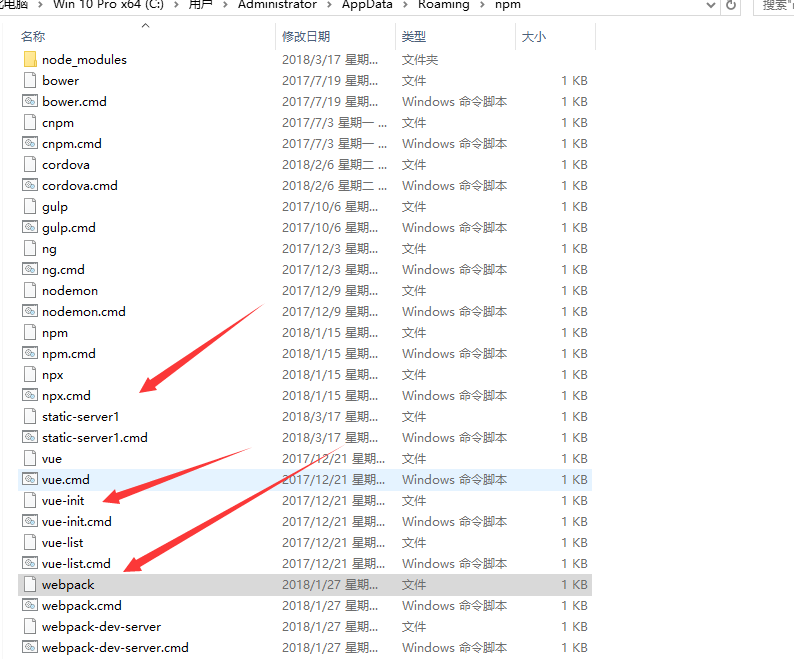Viewport: 794px width, 660px height.
Task: Select the vue-init file icon
Action: click(x=30, y=501)
